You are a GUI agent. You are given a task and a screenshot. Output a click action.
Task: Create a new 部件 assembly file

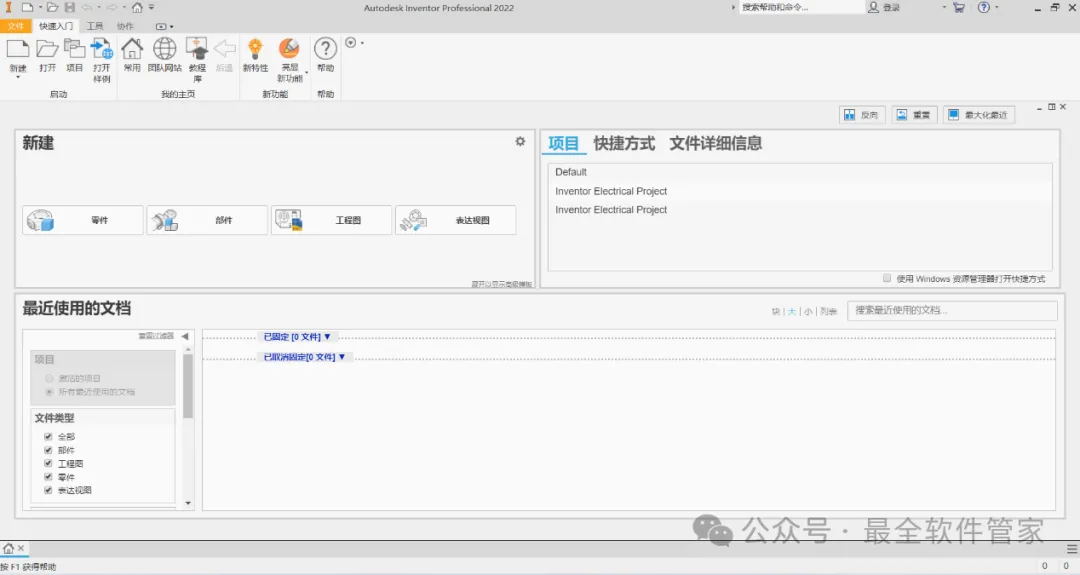pos(207,220)
